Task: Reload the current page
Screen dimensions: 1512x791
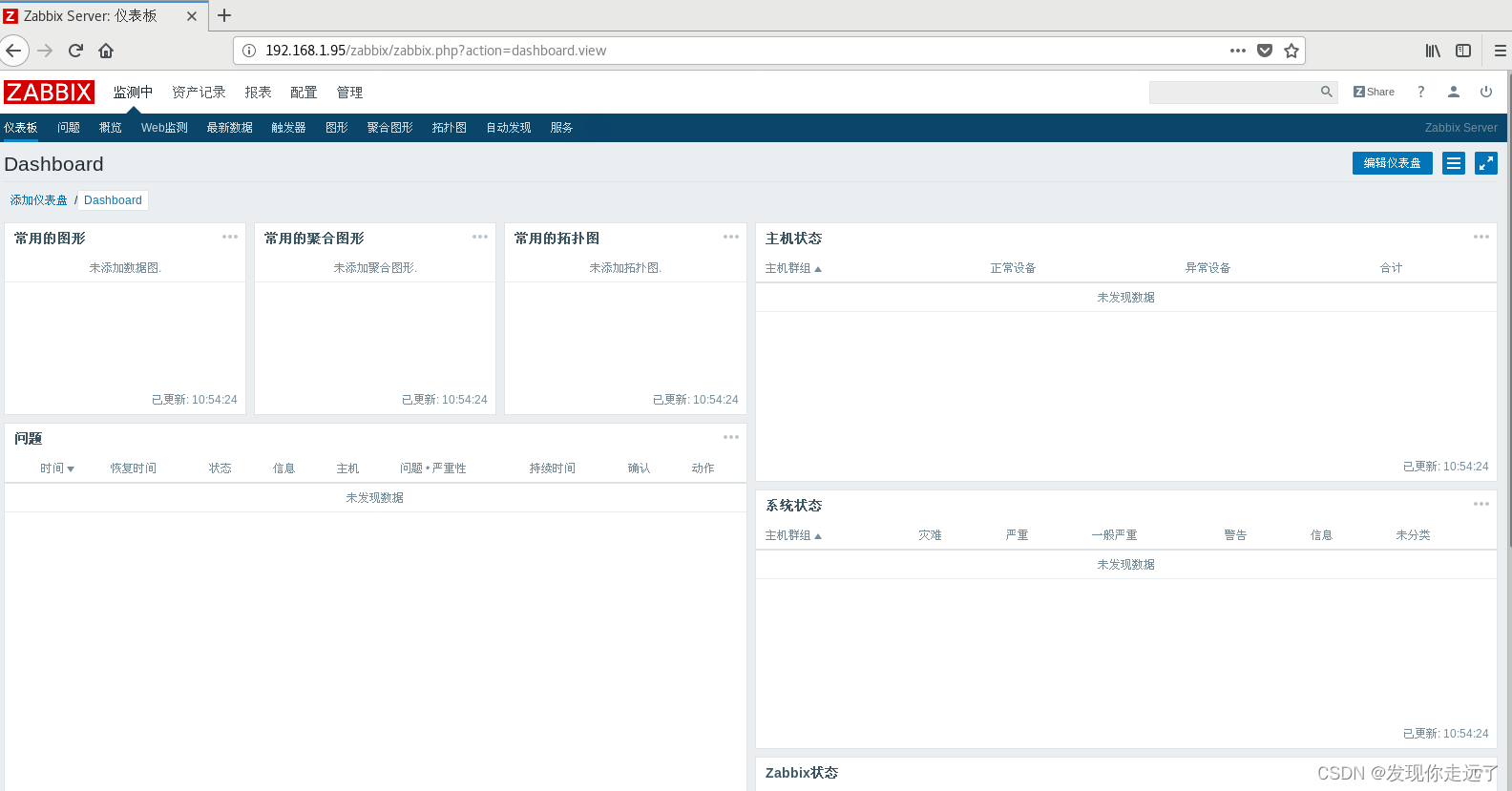Action: [75, 51]
